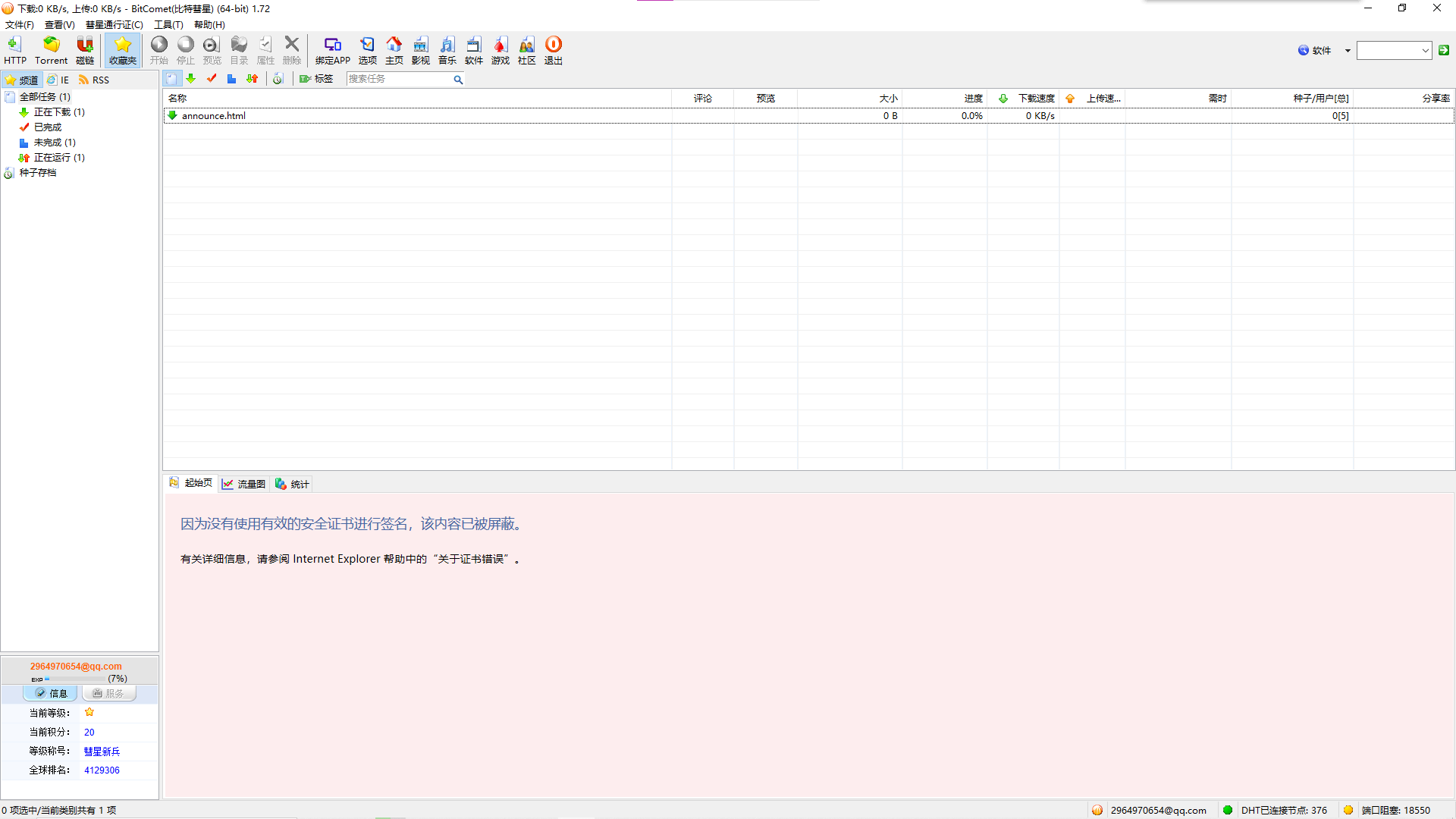Switch to the 频道 channel tab
Viewport: 1456px width, 819px height.
(x=22, y=80)
